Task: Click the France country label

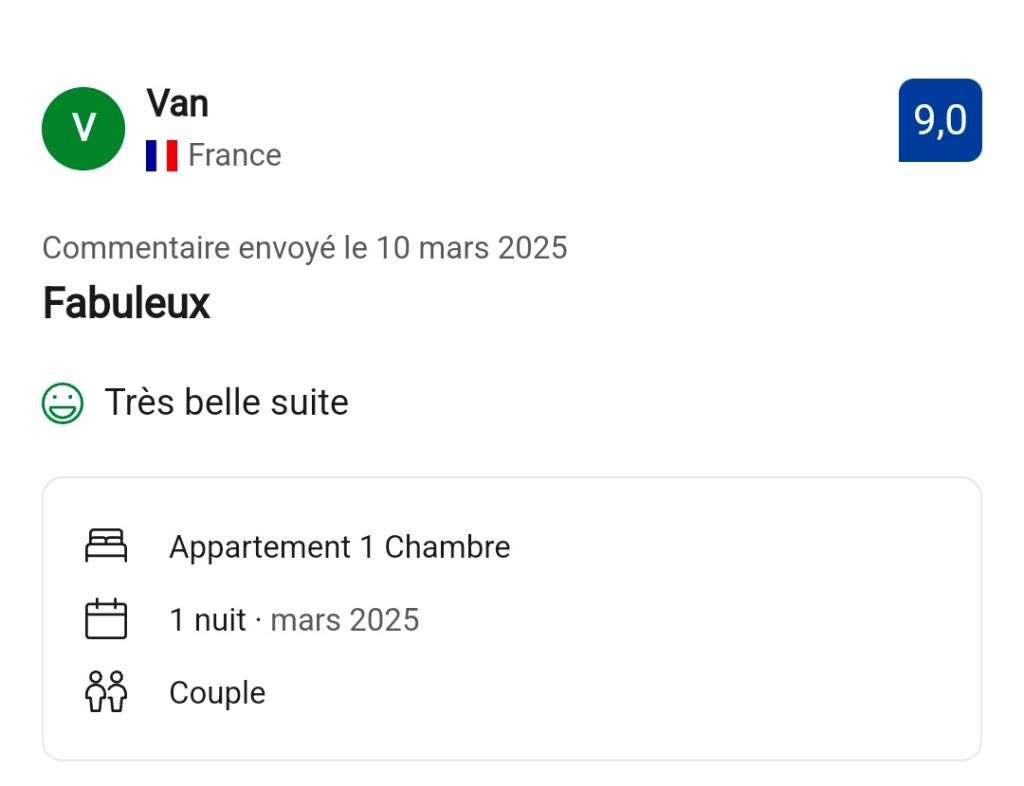Action: (x=234, y=156)
